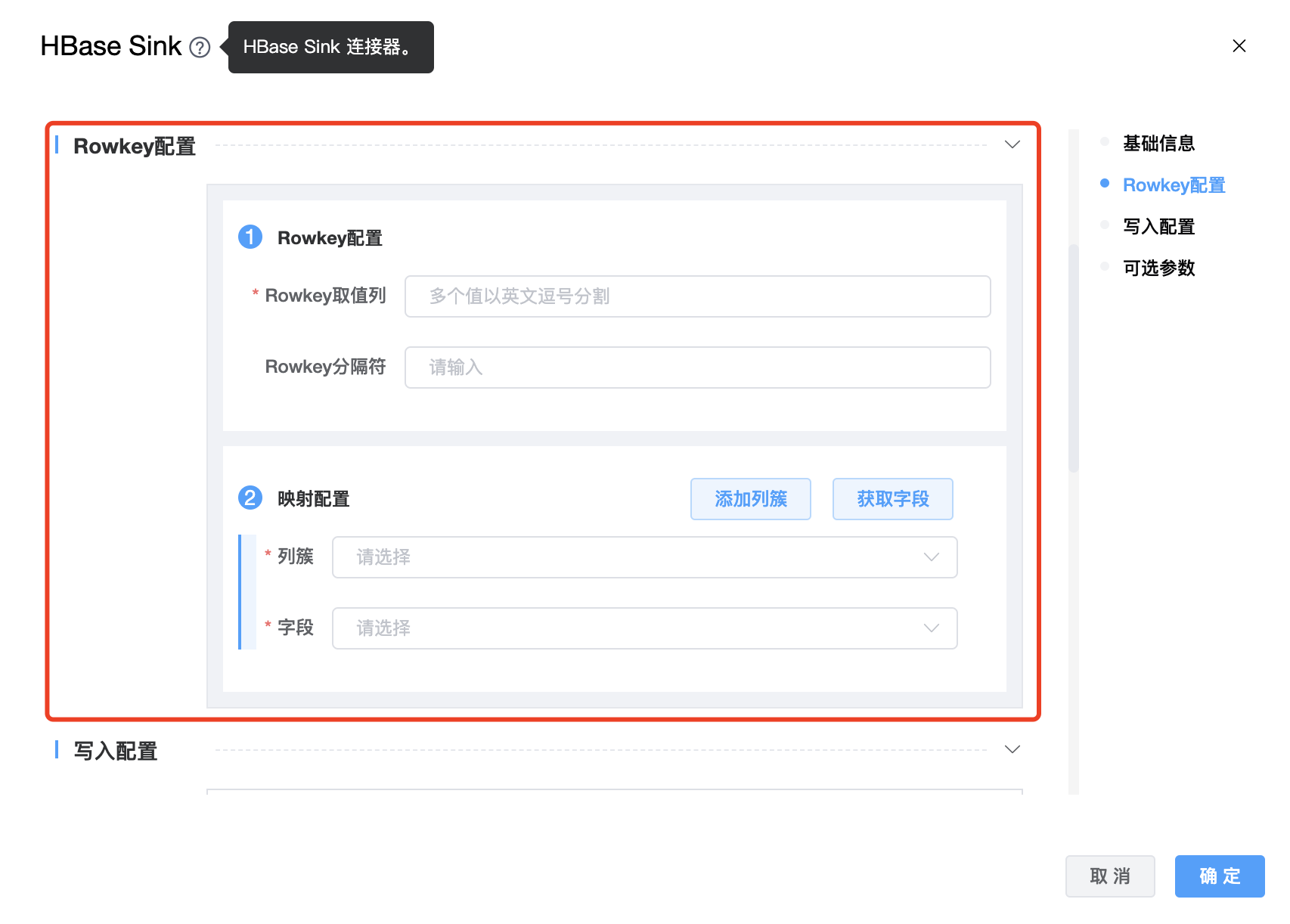This screenshot has width=1290, height=924.
Task: Click the vertical scrollbar thumb
Action: [x=1073, y=358]
